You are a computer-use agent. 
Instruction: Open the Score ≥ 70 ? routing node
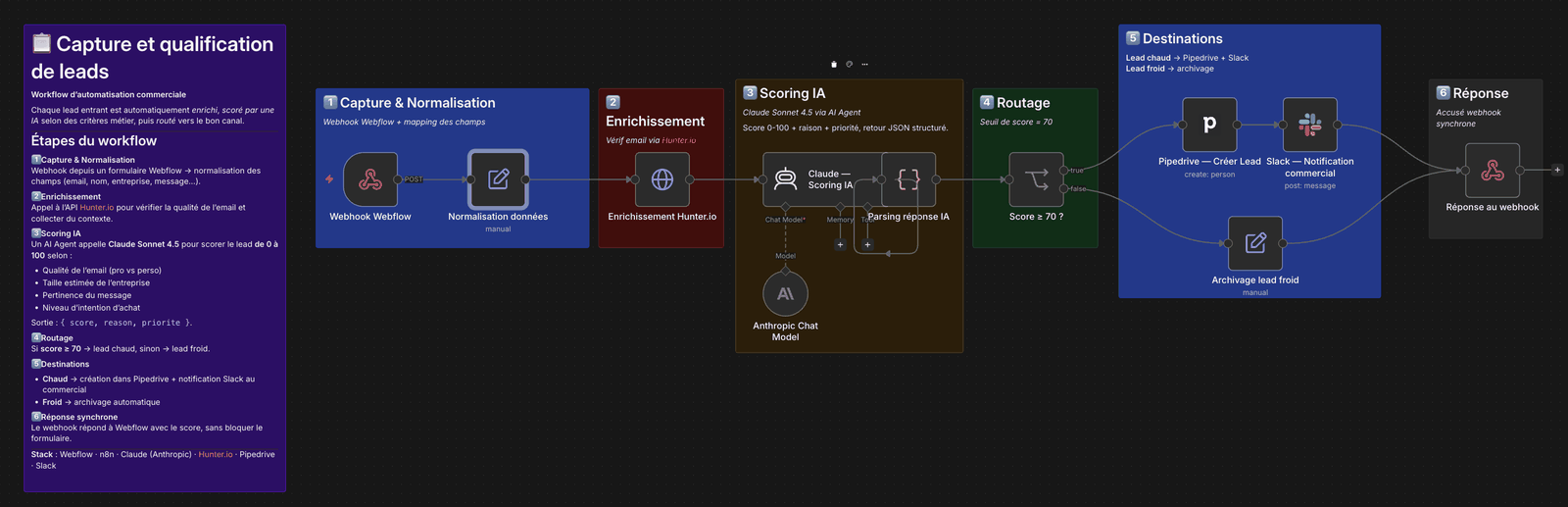(x=1036, y=179)
